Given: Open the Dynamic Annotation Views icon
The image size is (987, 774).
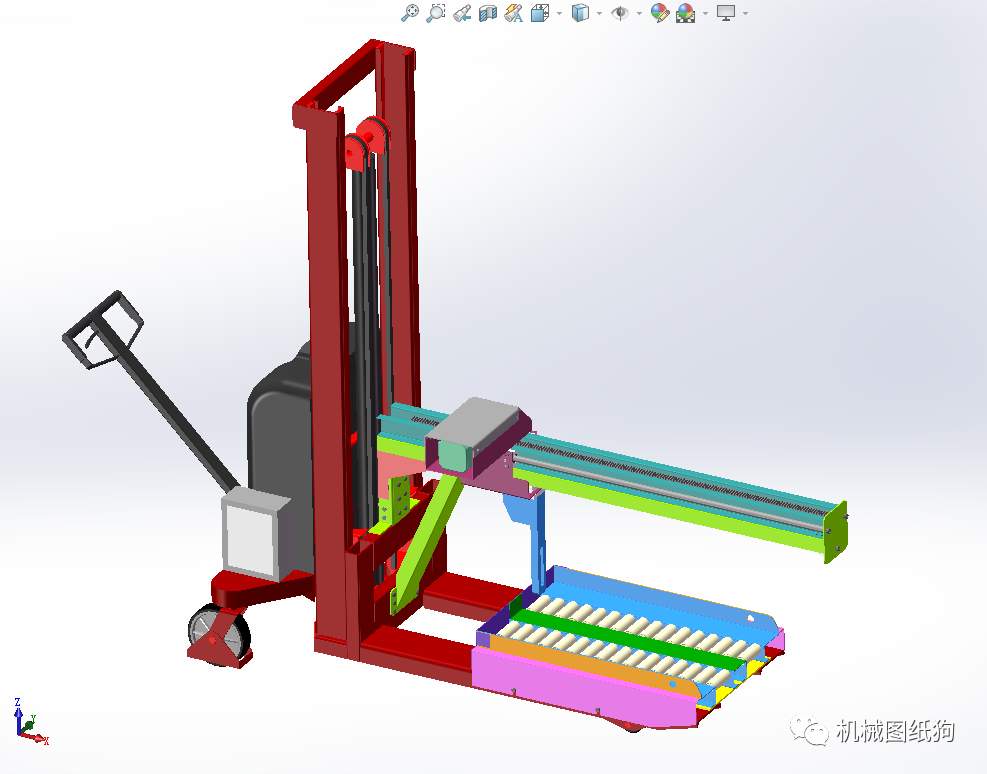Looking at the screenshot, I should pyautogui.click(x=514, y=13).
